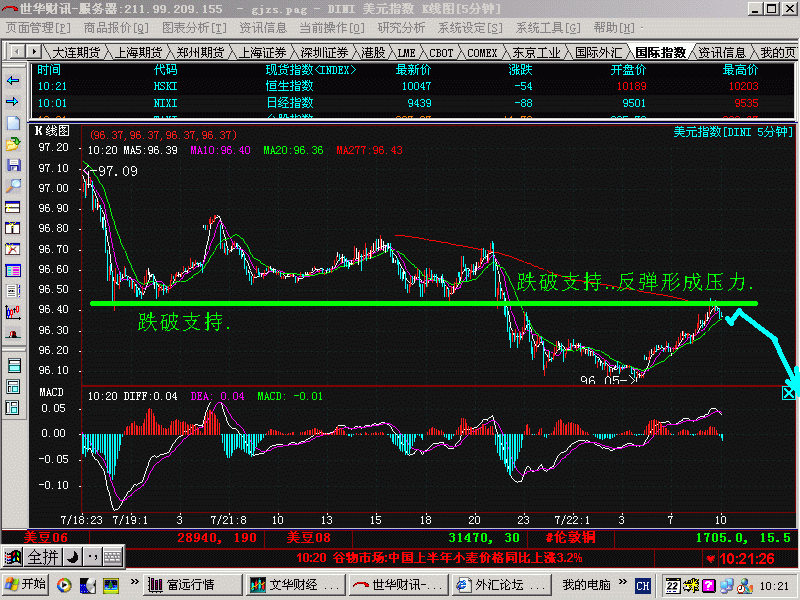800x600 pixels.
Task: Open the IME soft keyboard icon
Action: [113, 557]
